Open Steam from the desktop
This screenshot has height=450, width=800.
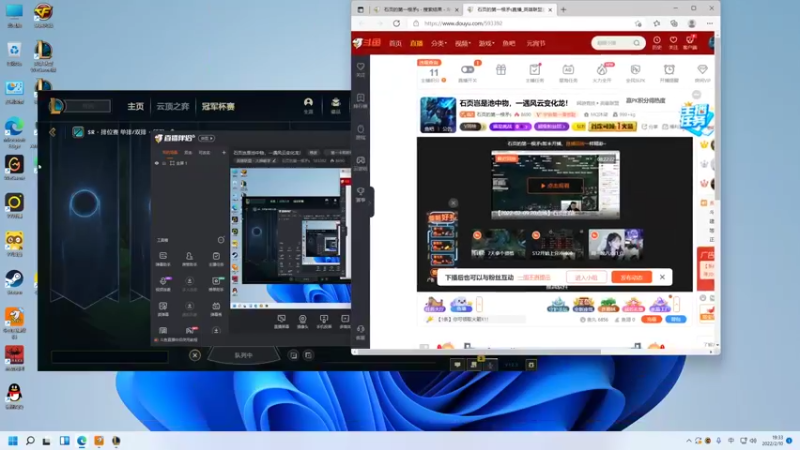pos(14,282)
